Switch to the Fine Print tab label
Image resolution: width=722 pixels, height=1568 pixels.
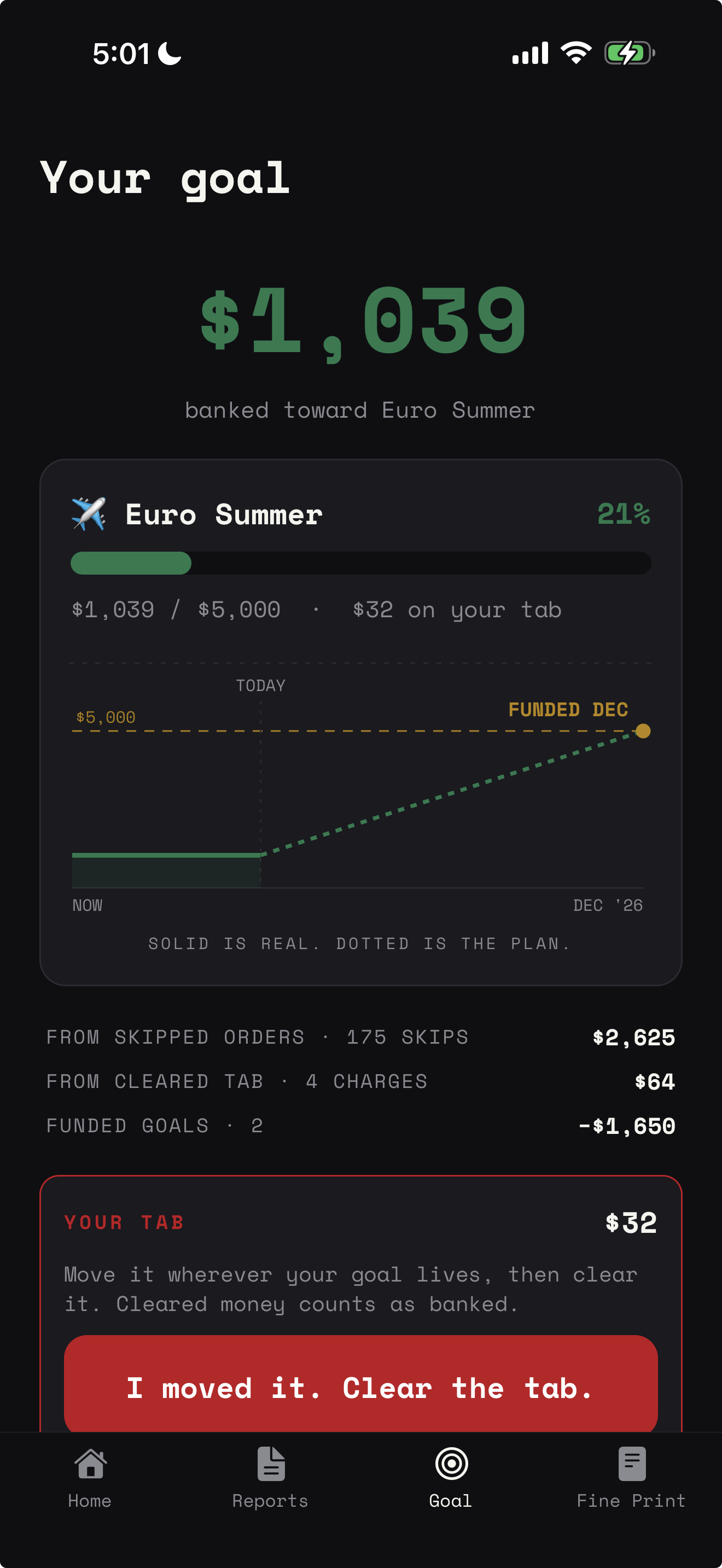tap(631, 1500)
